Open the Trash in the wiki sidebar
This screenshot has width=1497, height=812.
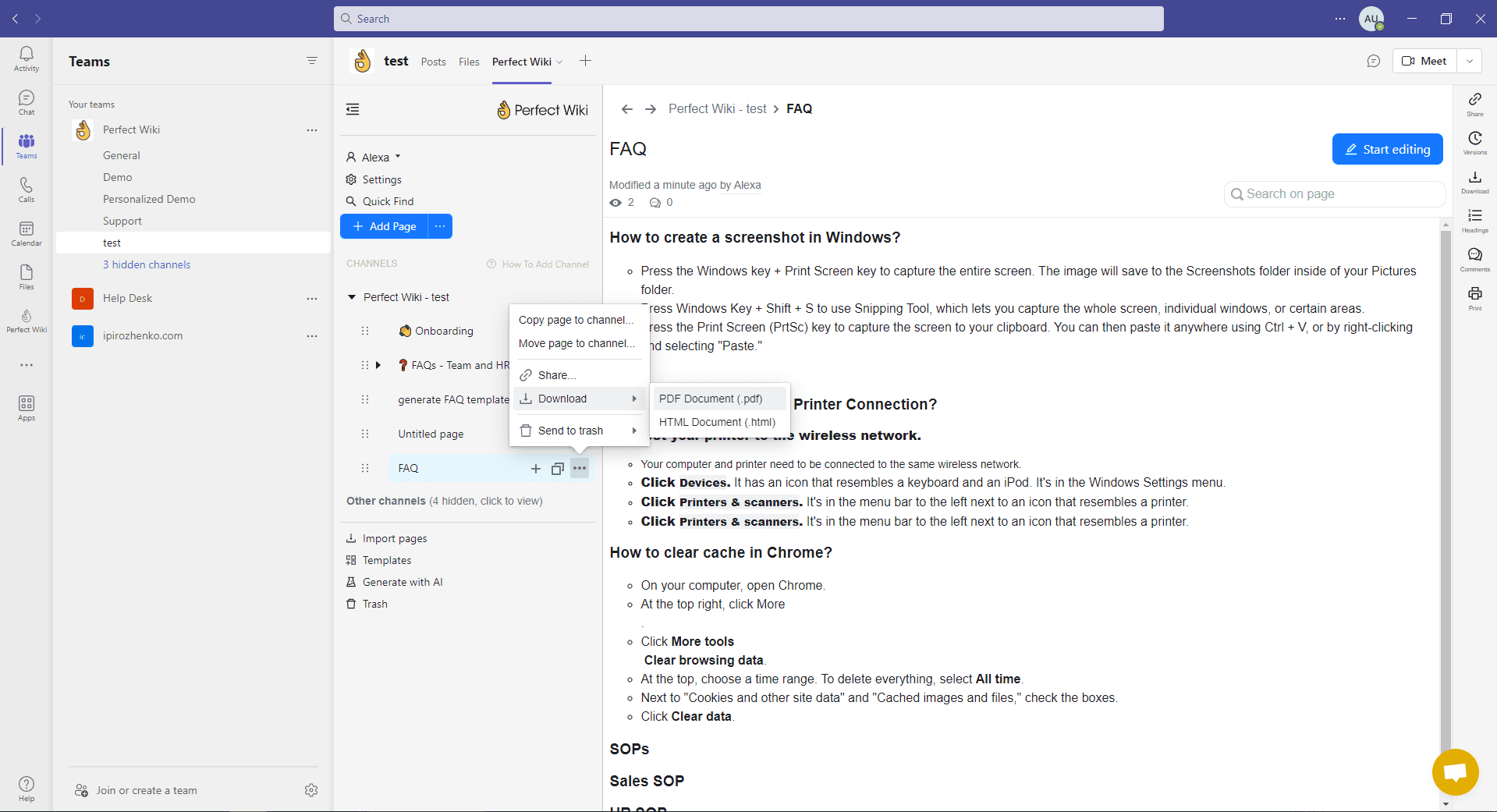click(x=374, y=604)
